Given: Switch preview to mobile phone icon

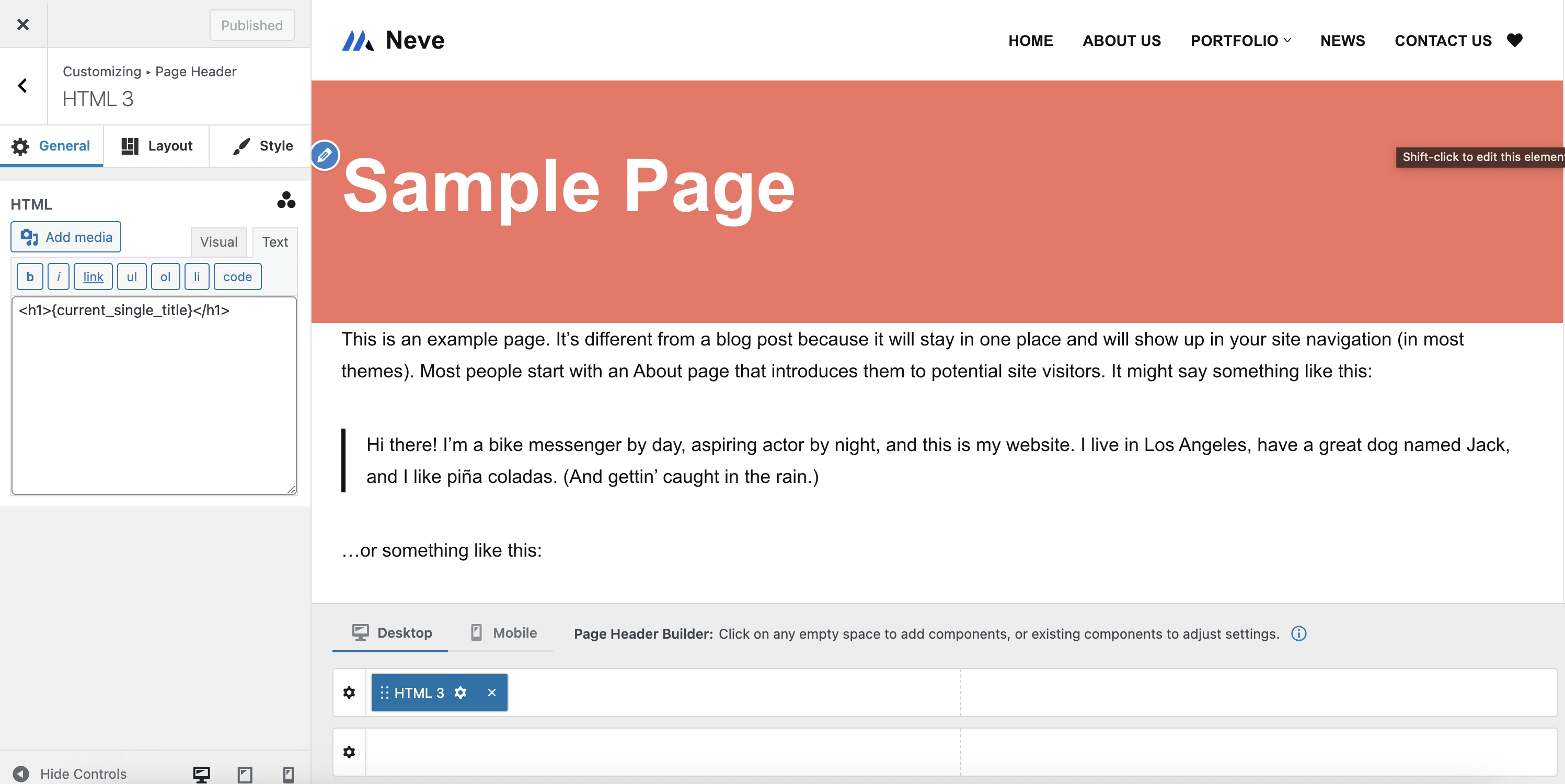Looking at the screenshot, I should [x=288, y=774].
